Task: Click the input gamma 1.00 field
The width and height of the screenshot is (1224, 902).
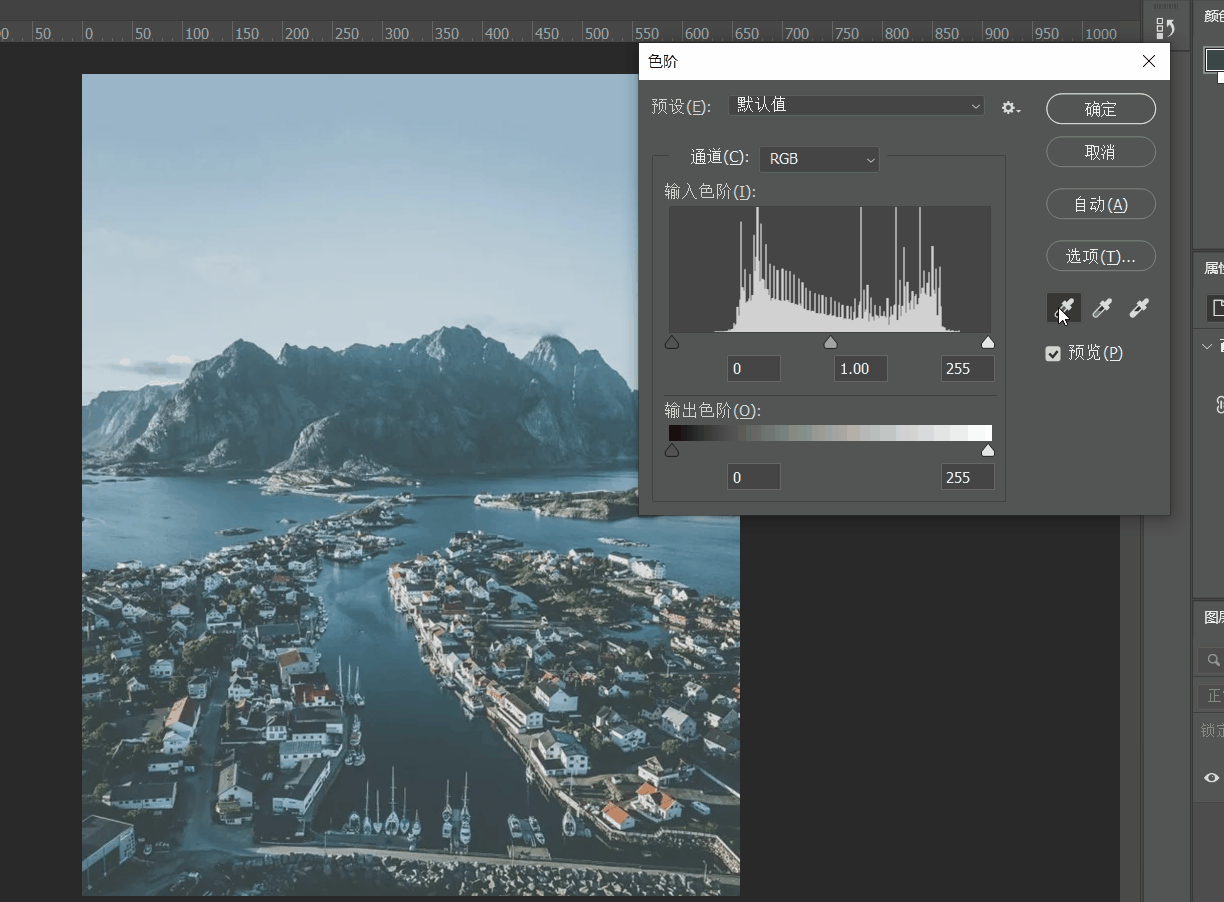Action: tap(860, 368)
